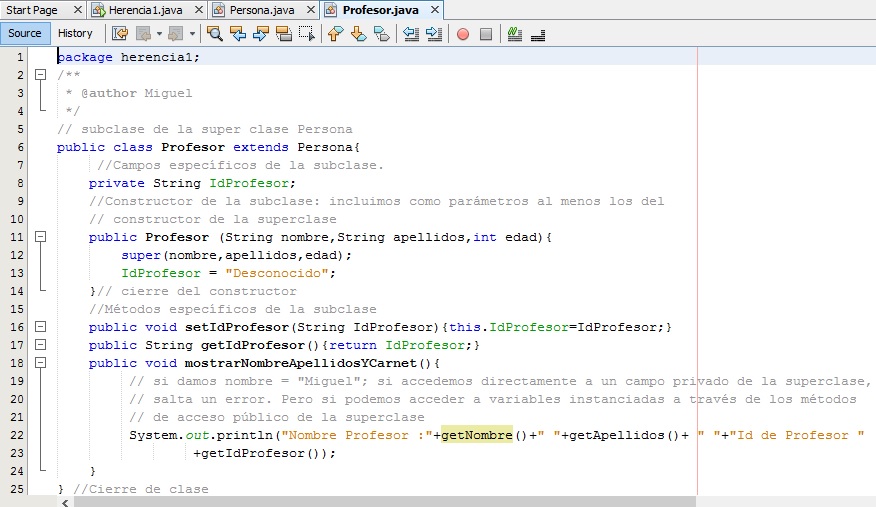Click Find Previous Occurrence icon

238,33
